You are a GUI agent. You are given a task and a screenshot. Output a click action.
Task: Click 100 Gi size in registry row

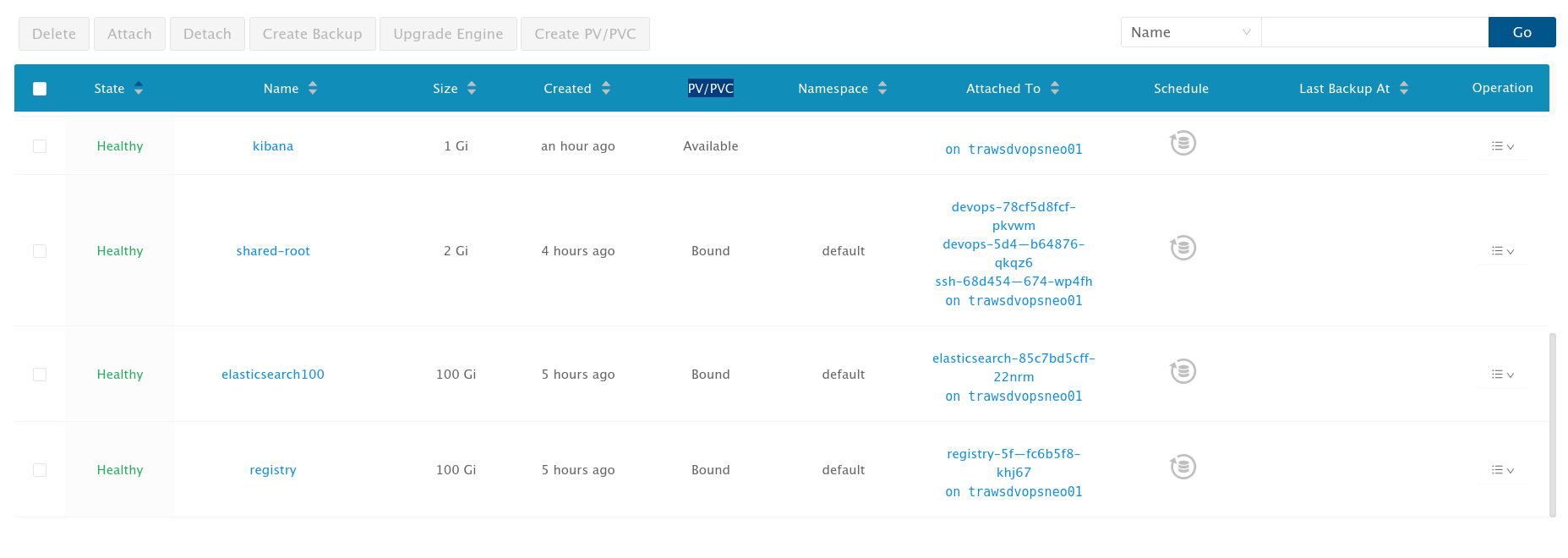[456, 470]
